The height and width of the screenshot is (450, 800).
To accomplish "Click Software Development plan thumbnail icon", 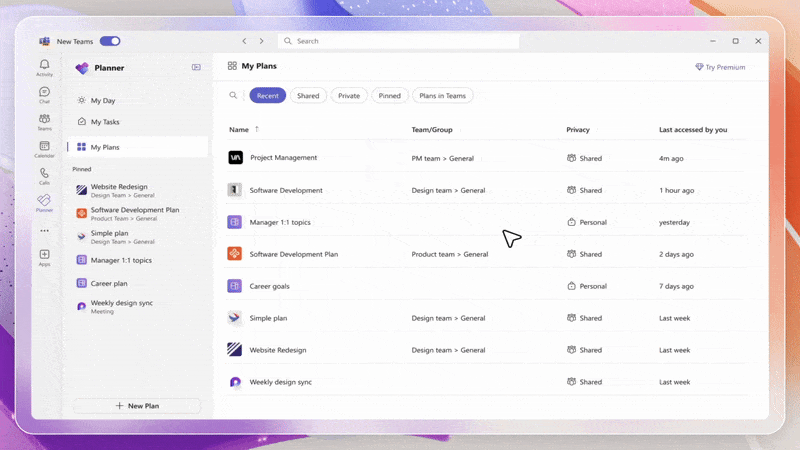I will tap(235, 190).
